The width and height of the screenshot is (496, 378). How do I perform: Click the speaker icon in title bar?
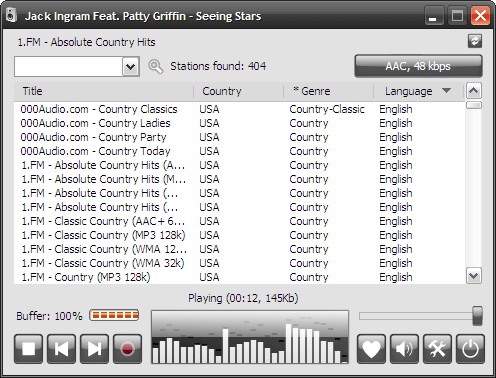11,16
